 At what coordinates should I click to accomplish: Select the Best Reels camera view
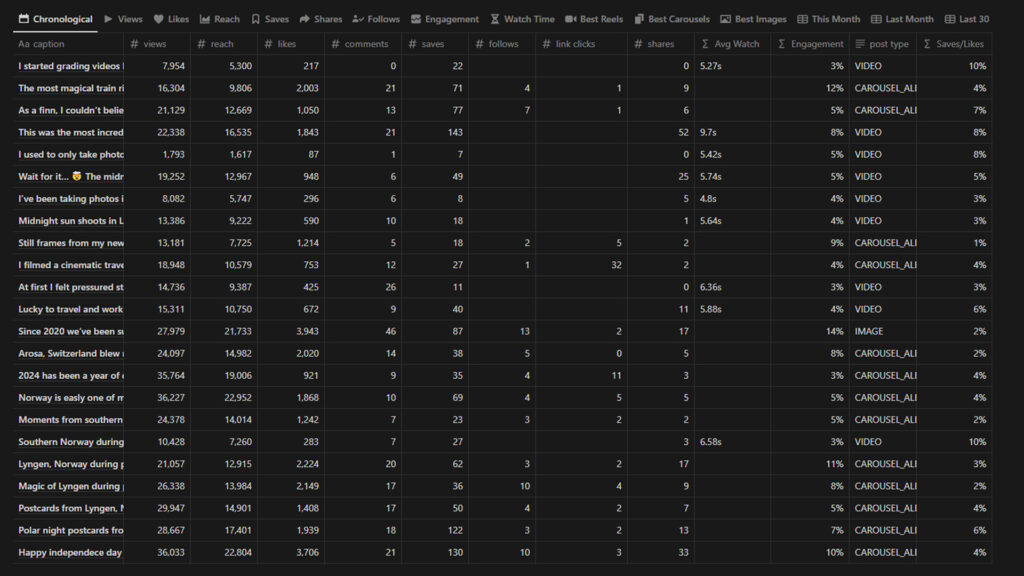[x=594, y=19]
